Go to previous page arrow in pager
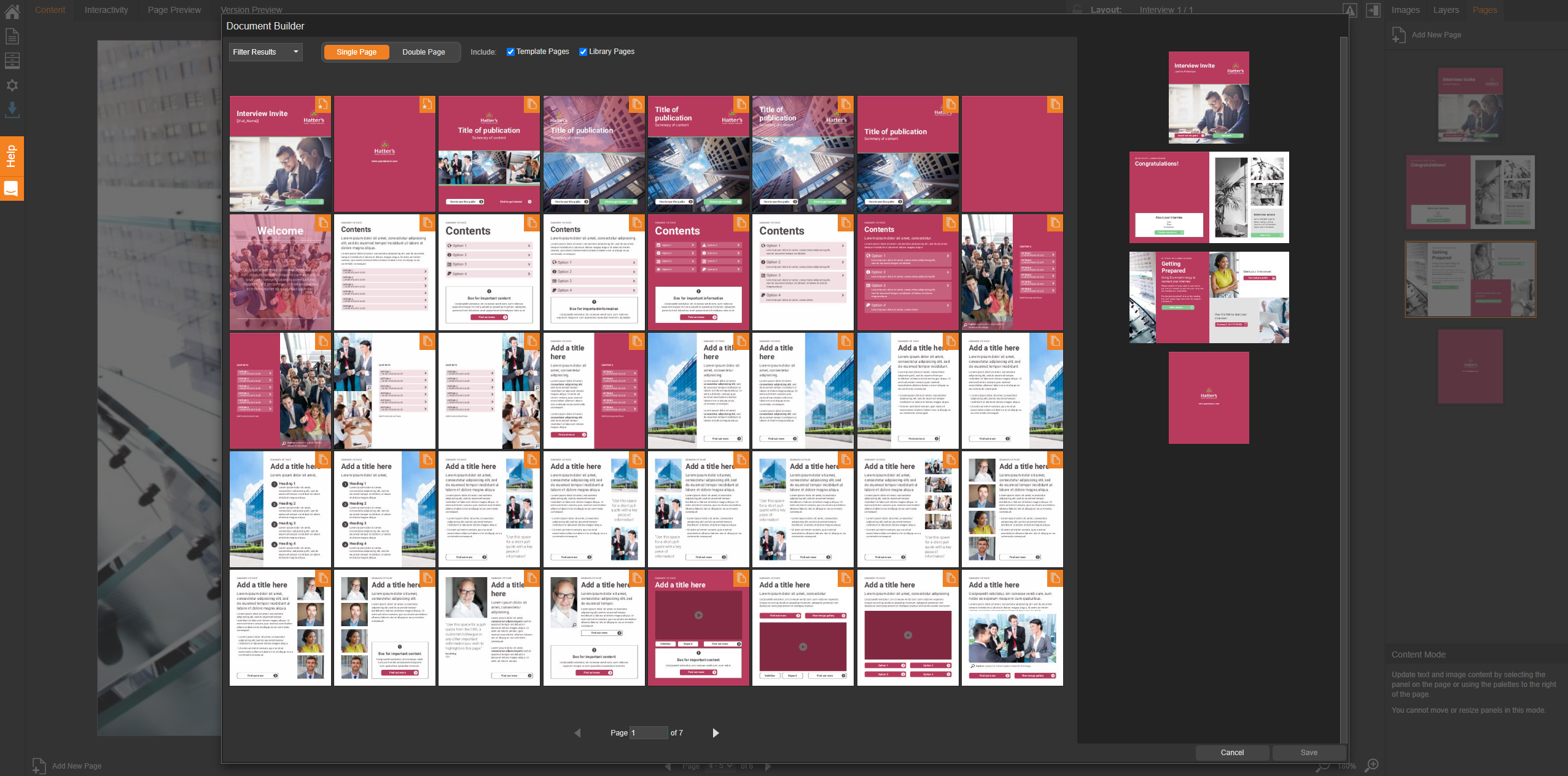This screenshot has height=776, width=1568. [577, 732]
